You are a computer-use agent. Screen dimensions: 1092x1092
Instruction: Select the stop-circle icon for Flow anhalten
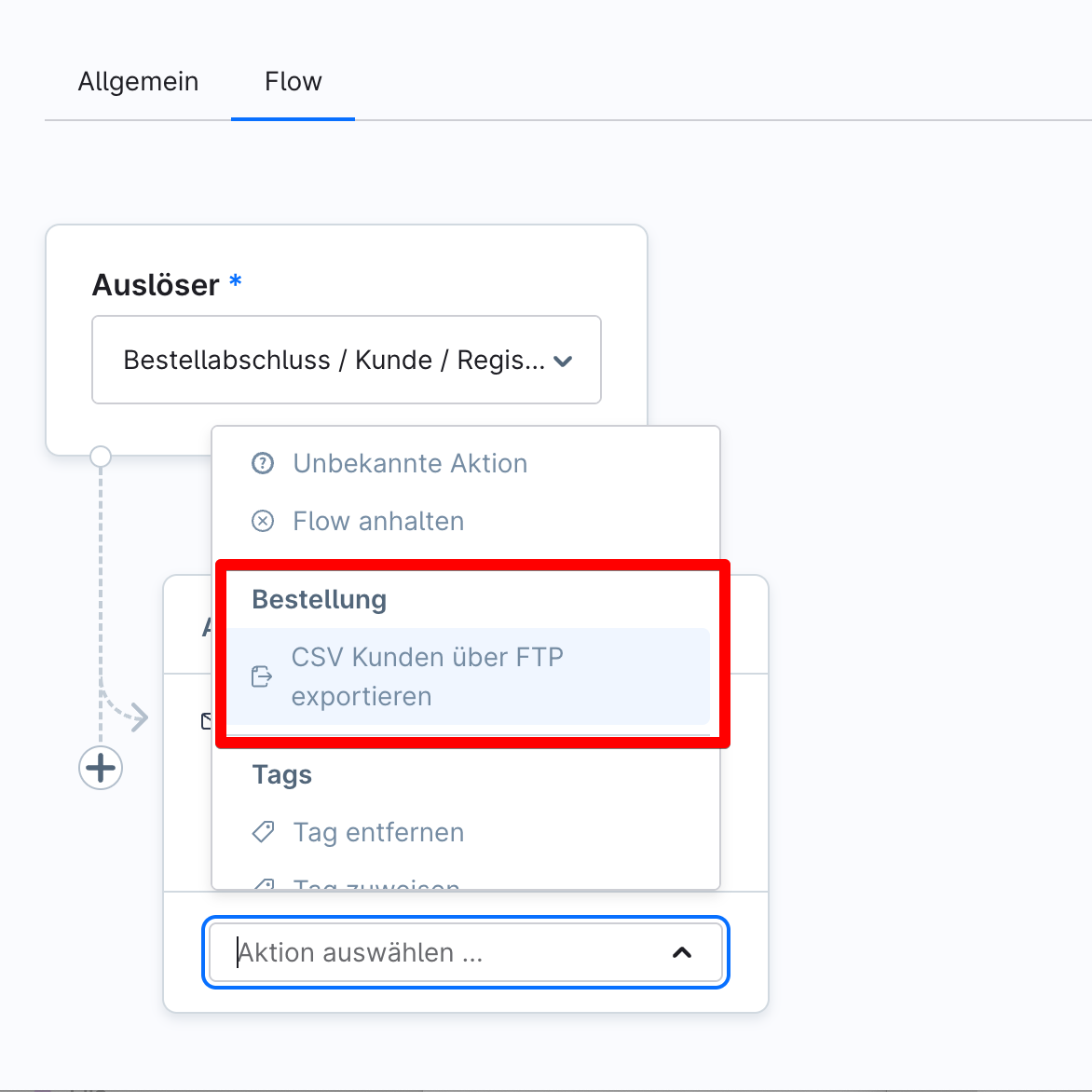coord(263,521)
